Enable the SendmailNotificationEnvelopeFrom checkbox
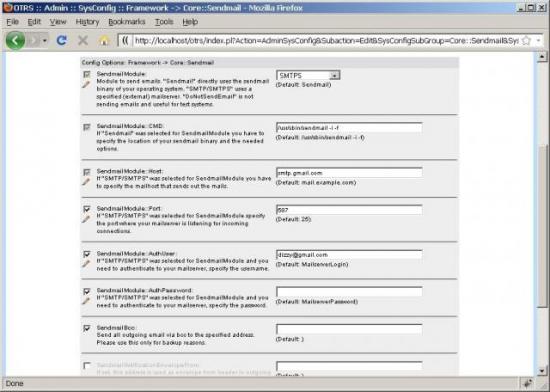The height and width of the screenshot is (392, 550). coord(87,365)
